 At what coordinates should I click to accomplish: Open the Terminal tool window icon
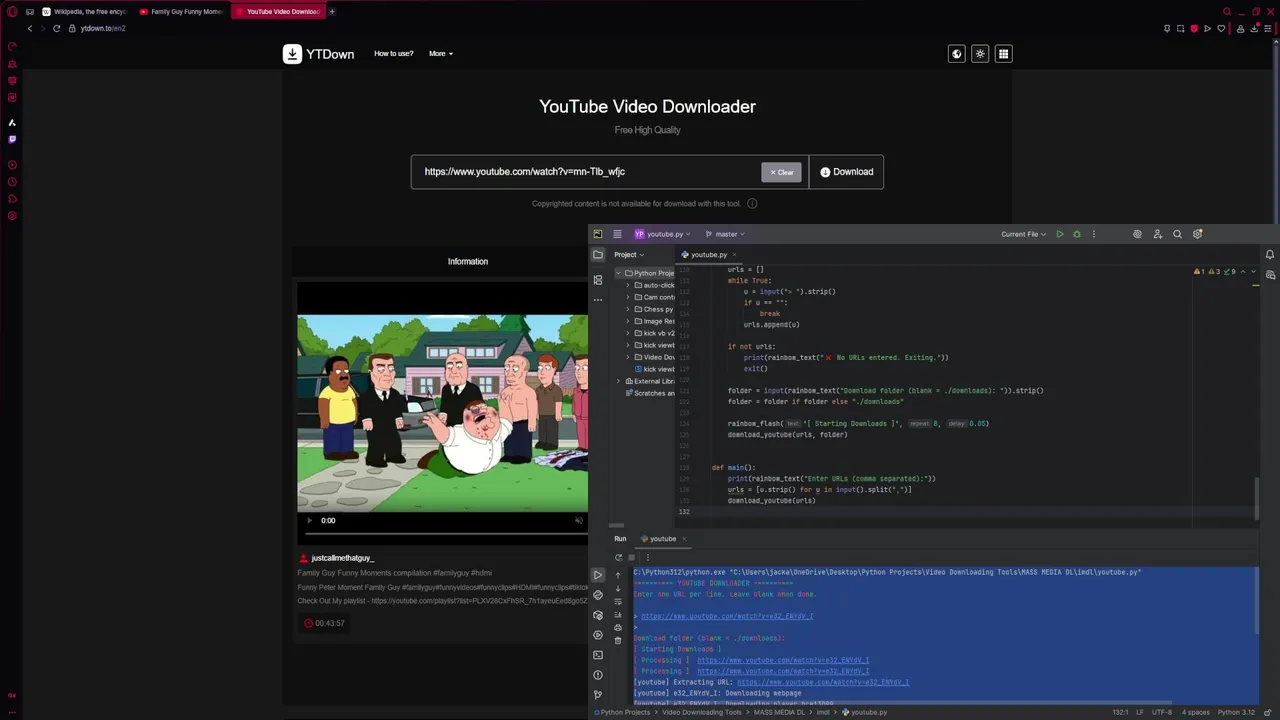pos(598,655)
